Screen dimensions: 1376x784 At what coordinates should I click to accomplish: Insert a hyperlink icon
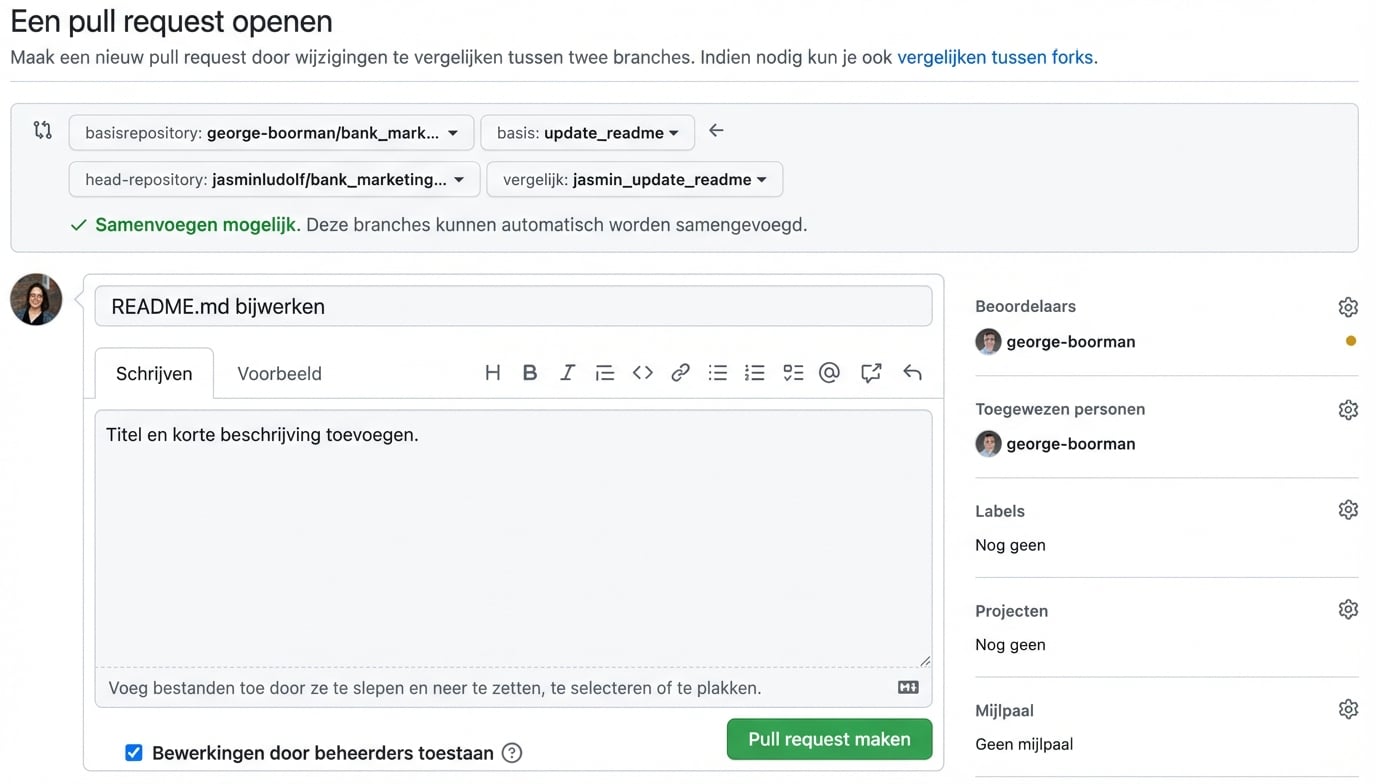[x=681, y=372]
